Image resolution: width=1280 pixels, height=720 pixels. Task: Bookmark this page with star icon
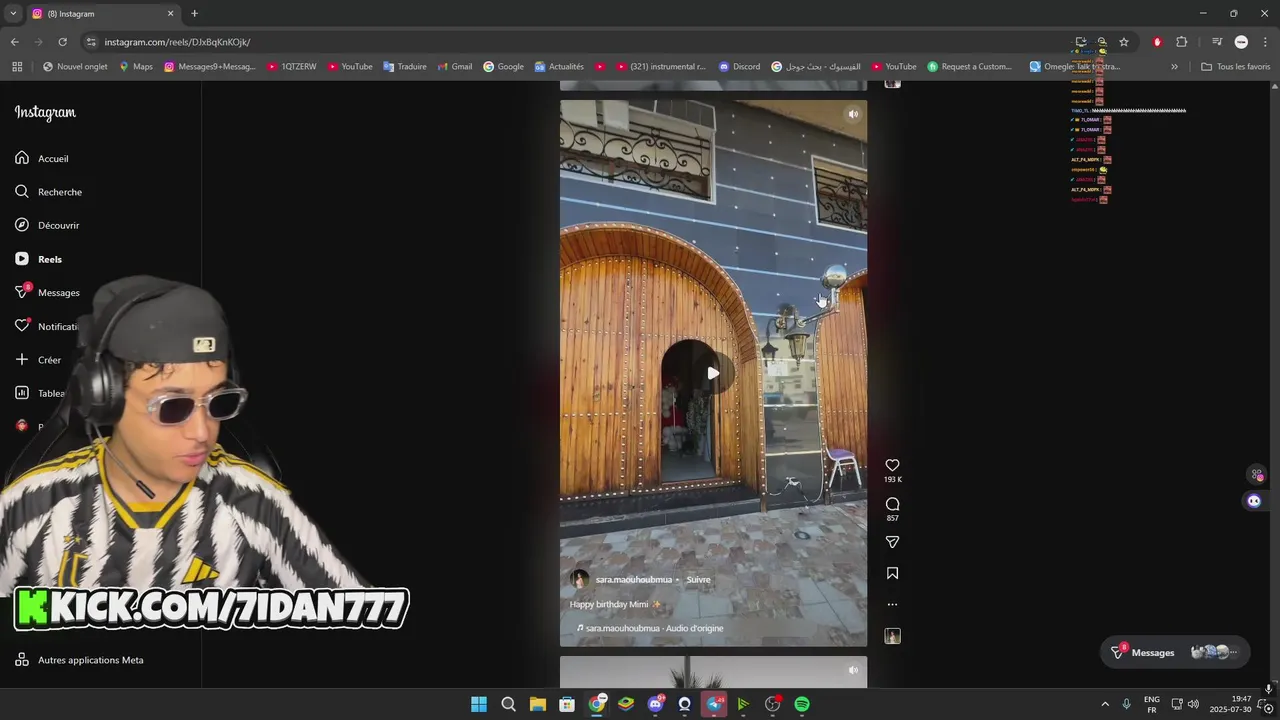click(1124, 42)
